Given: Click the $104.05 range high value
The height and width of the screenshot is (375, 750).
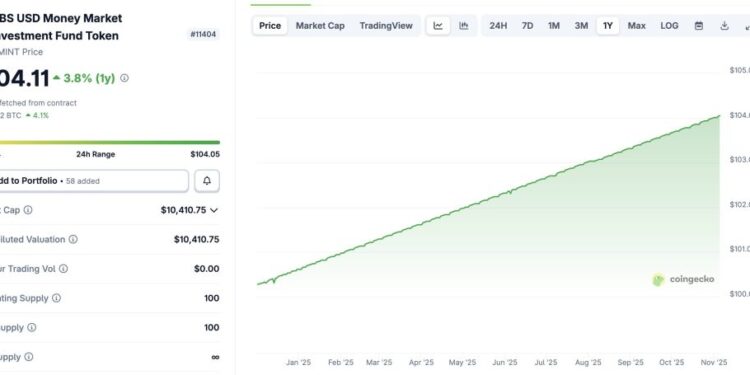Looking at the screenshot, I should pyautogui.click(x=205, y=154).
